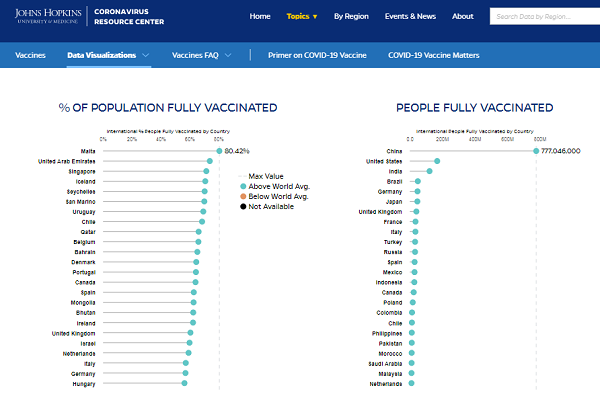
Task: Select the Seychelles data dot
Action: click(205, 191)
